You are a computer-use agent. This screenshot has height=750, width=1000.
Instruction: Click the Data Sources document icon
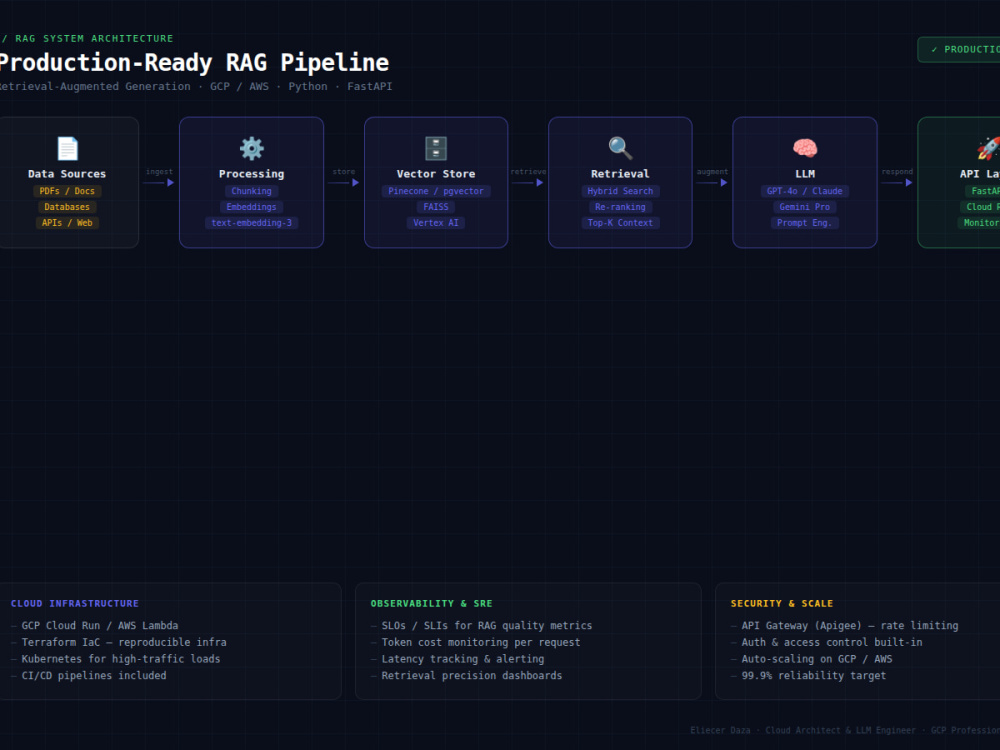tap(68, 149)
